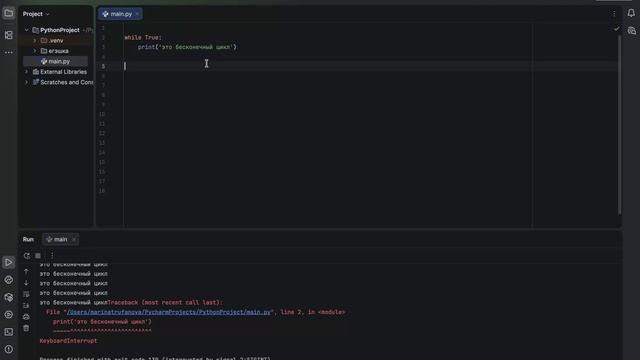Click the editor vertical scrollbar

(x=620, y=124)
